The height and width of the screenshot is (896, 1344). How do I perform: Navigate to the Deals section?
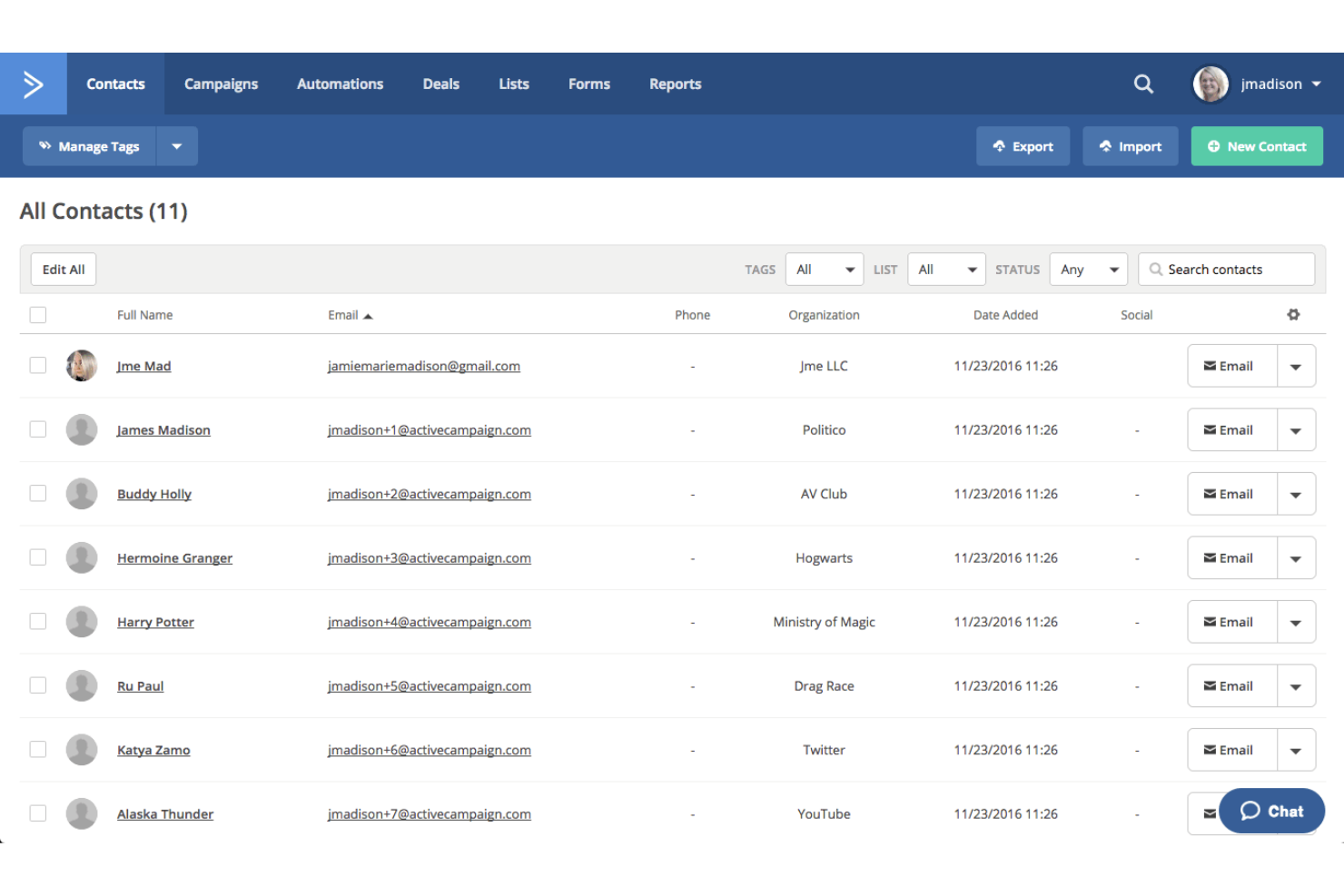pos(440,84)
